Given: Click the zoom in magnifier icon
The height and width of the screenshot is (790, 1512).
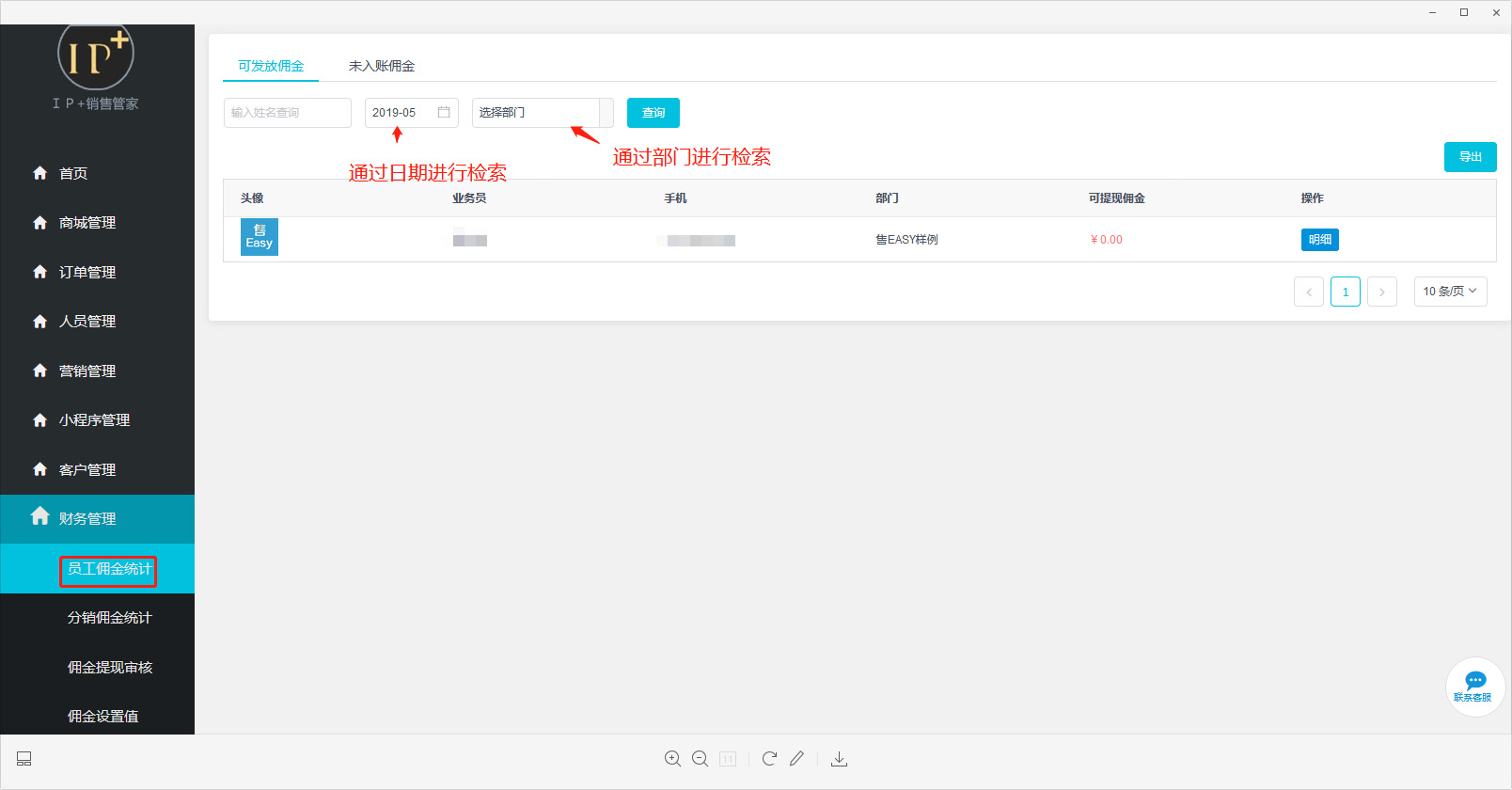Looking at the screenshot, I should point(672,759).
